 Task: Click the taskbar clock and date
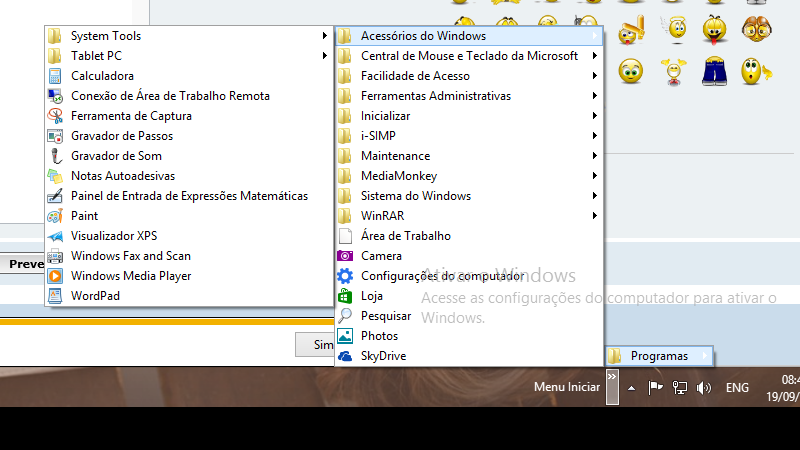tap(783, 388)
